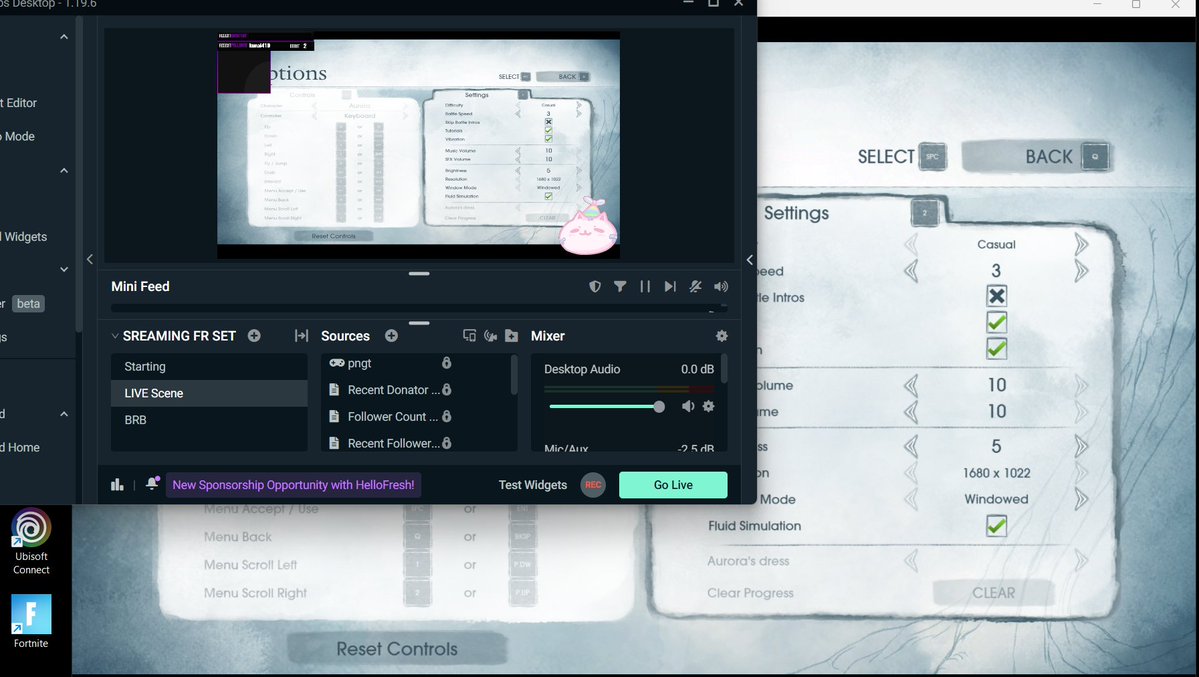Click the Mini Feed volume speaker icon
This screenshot has height=677, width=1199.
pyautogui.click(x=721, y=286)
